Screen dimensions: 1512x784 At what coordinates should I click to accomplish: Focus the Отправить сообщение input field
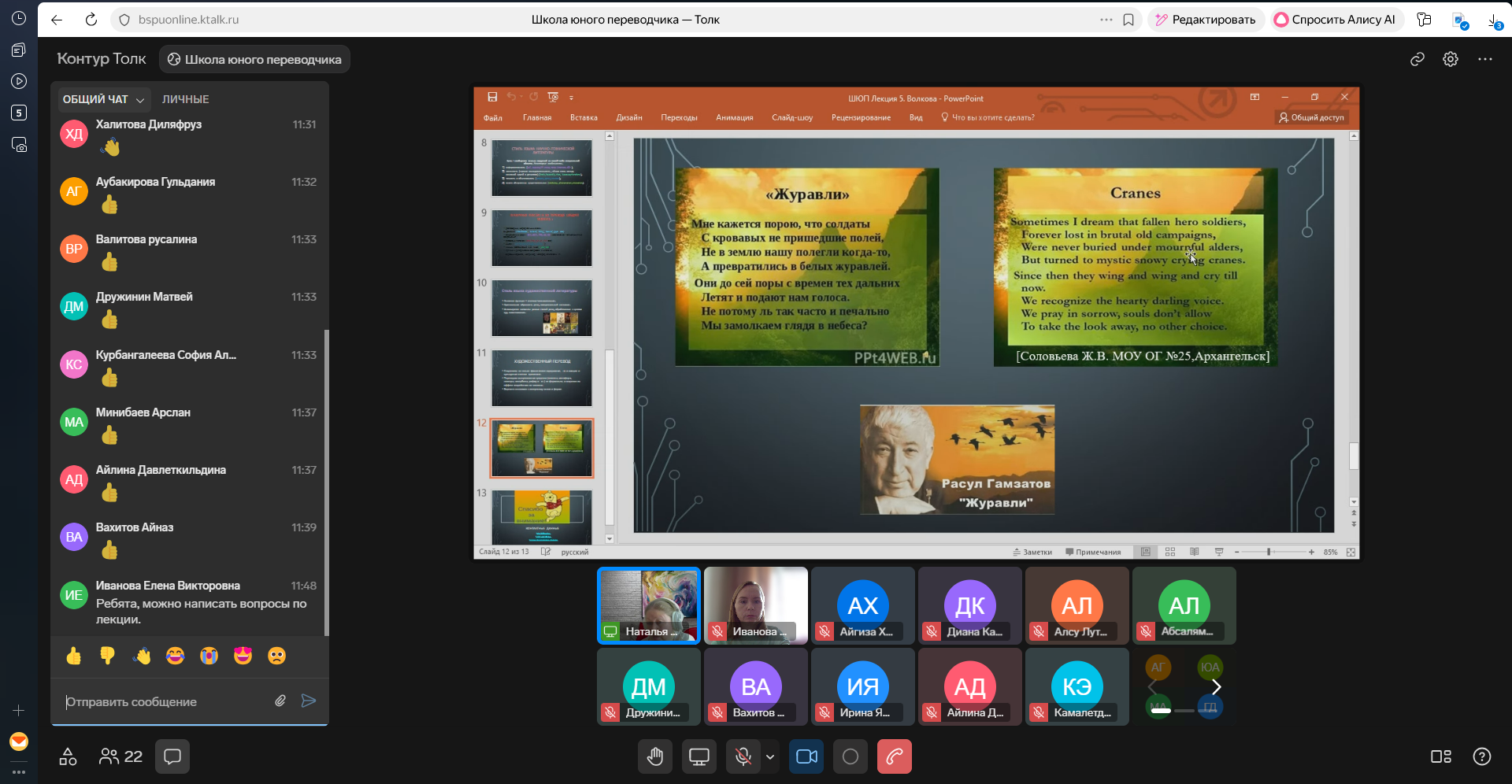click(x=165, y=701)
